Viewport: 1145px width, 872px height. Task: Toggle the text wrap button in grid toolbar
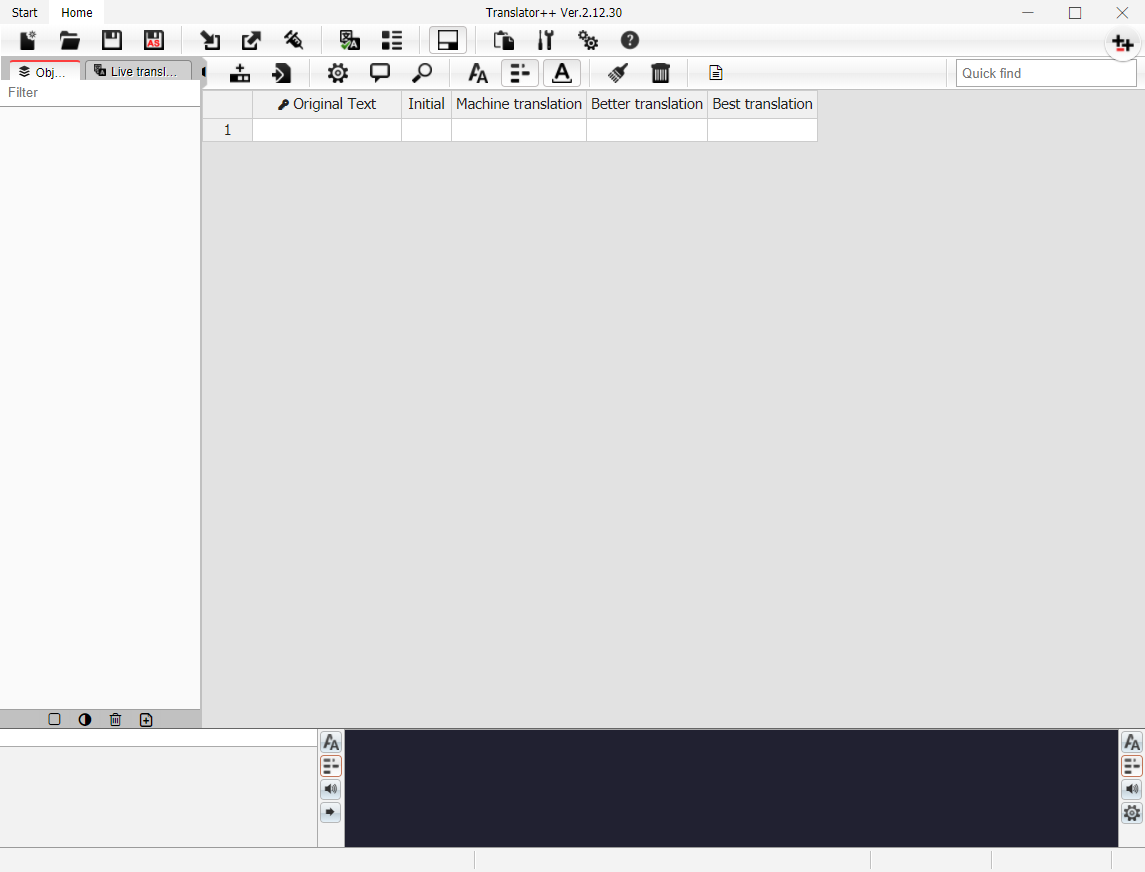[x=520, y=73]
